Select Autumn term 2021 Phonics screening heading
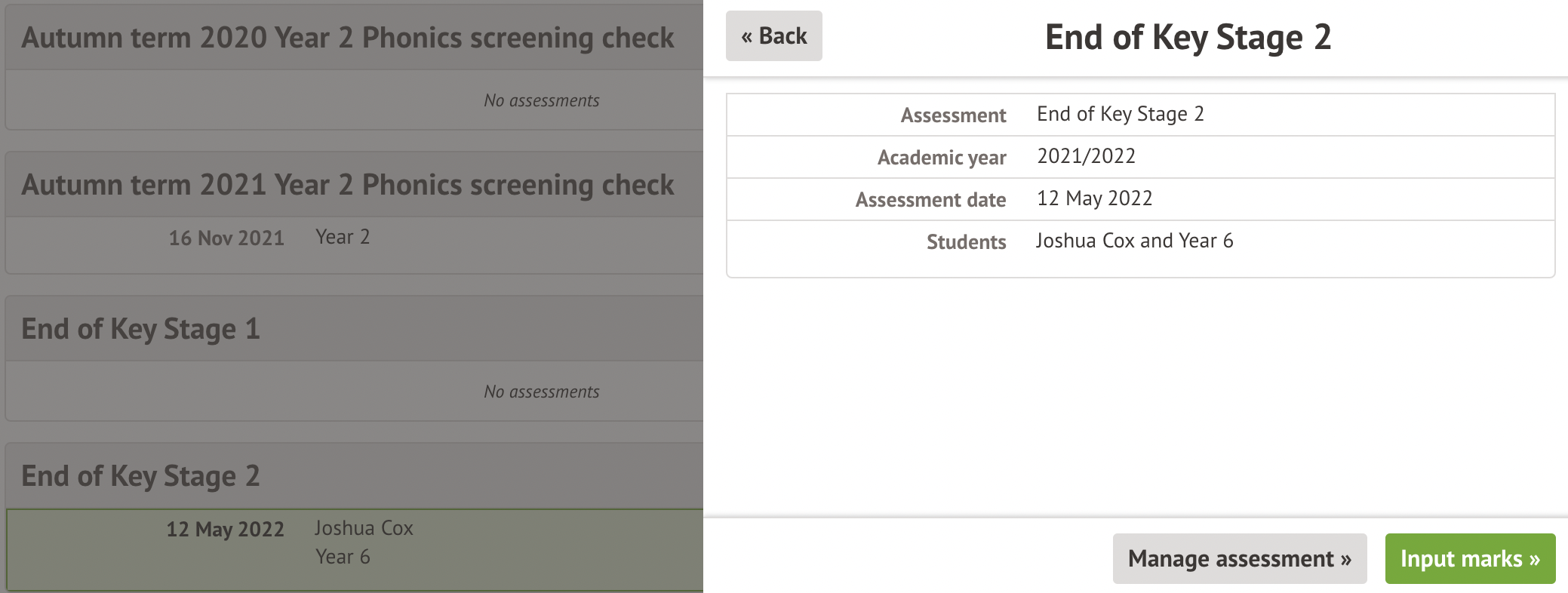 pos(347,185)
